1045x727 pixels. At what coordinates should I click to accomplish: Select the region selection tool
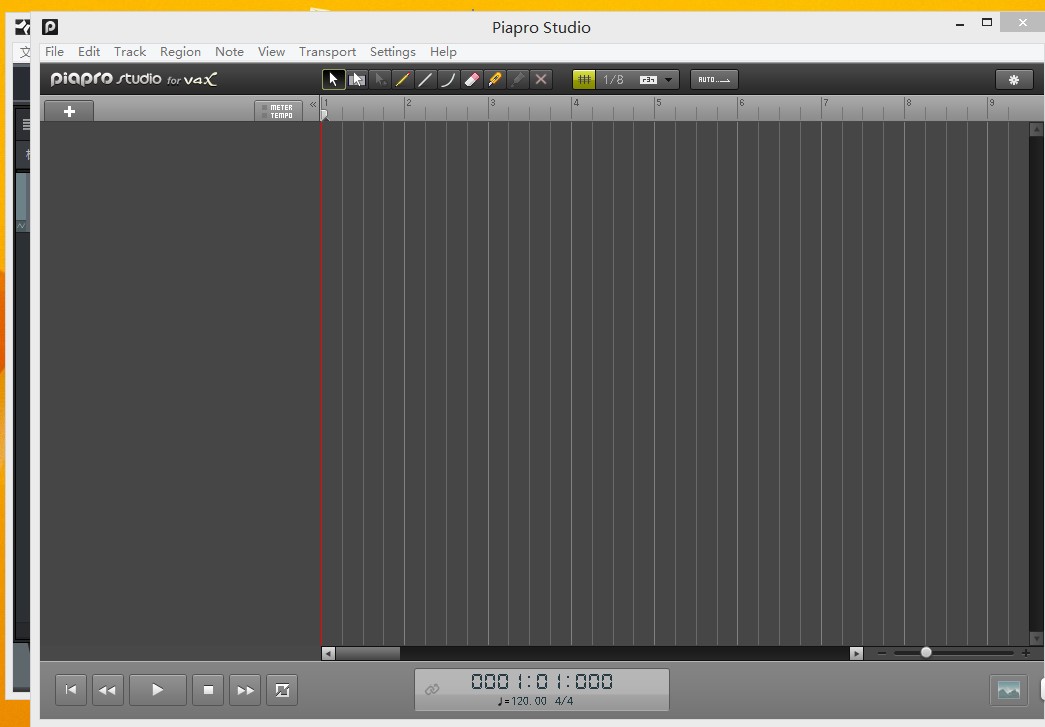(357, 80)
